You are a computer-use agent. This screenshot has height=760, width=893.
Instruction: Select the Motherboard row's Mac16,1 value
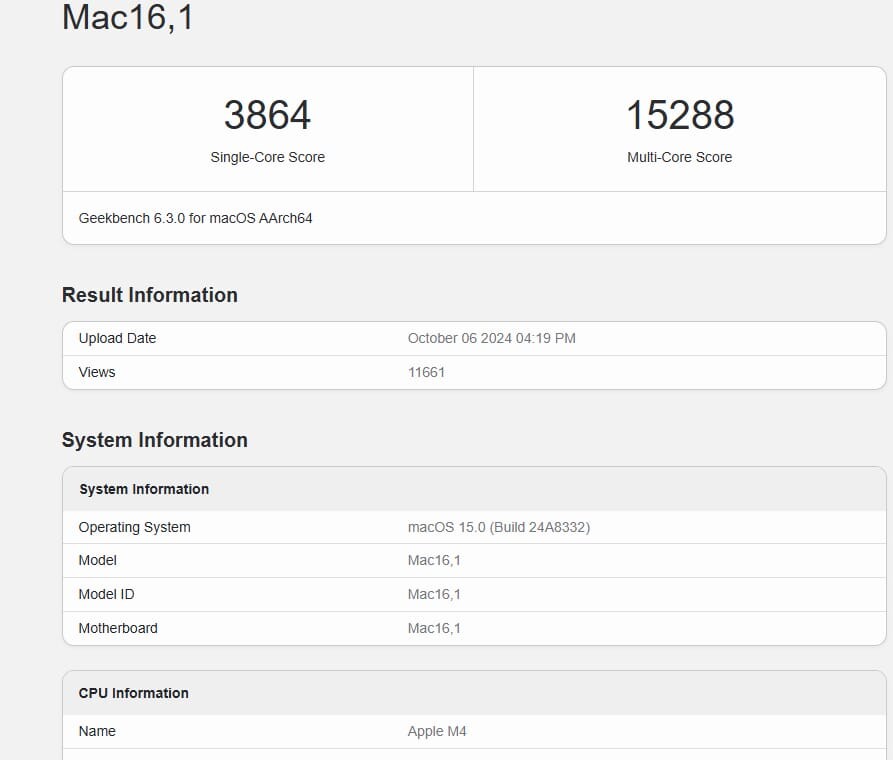pyautogui.click(x=434, y=628)
